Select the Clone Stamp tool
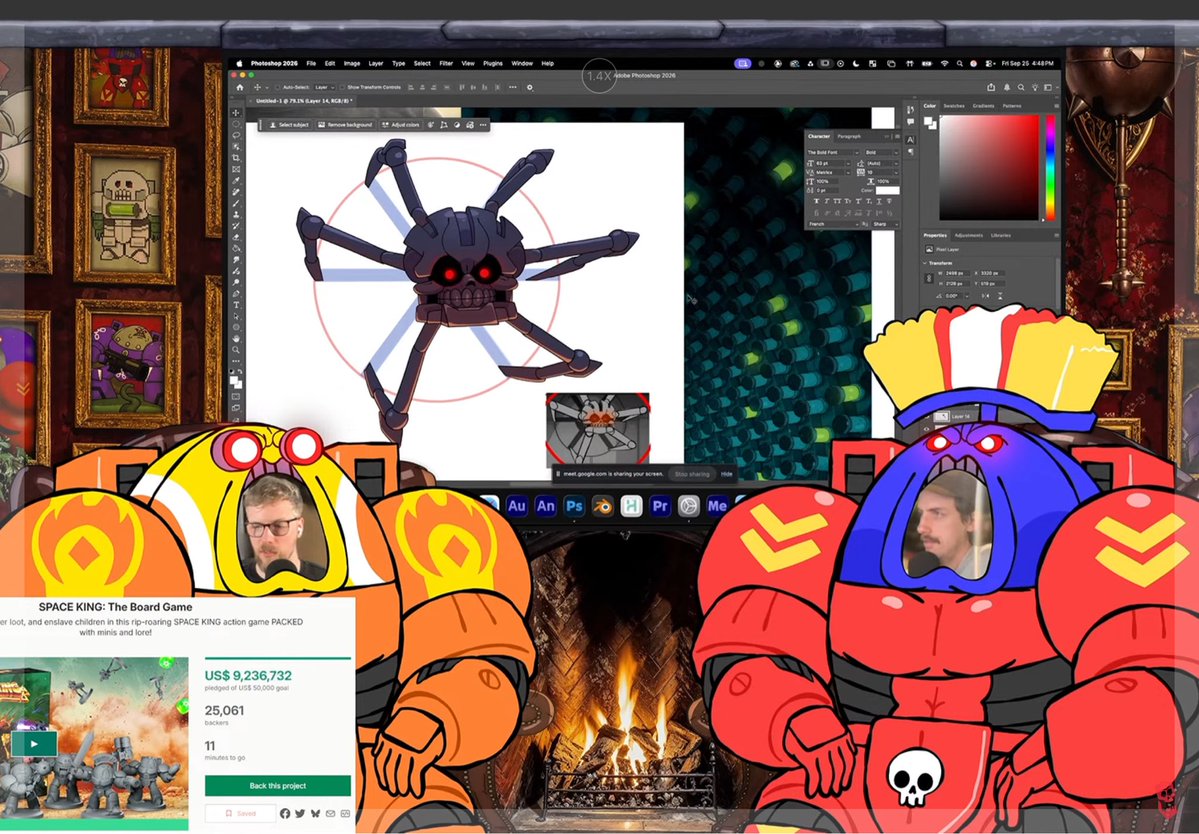The image size is (1199, 834). (236, 214)
